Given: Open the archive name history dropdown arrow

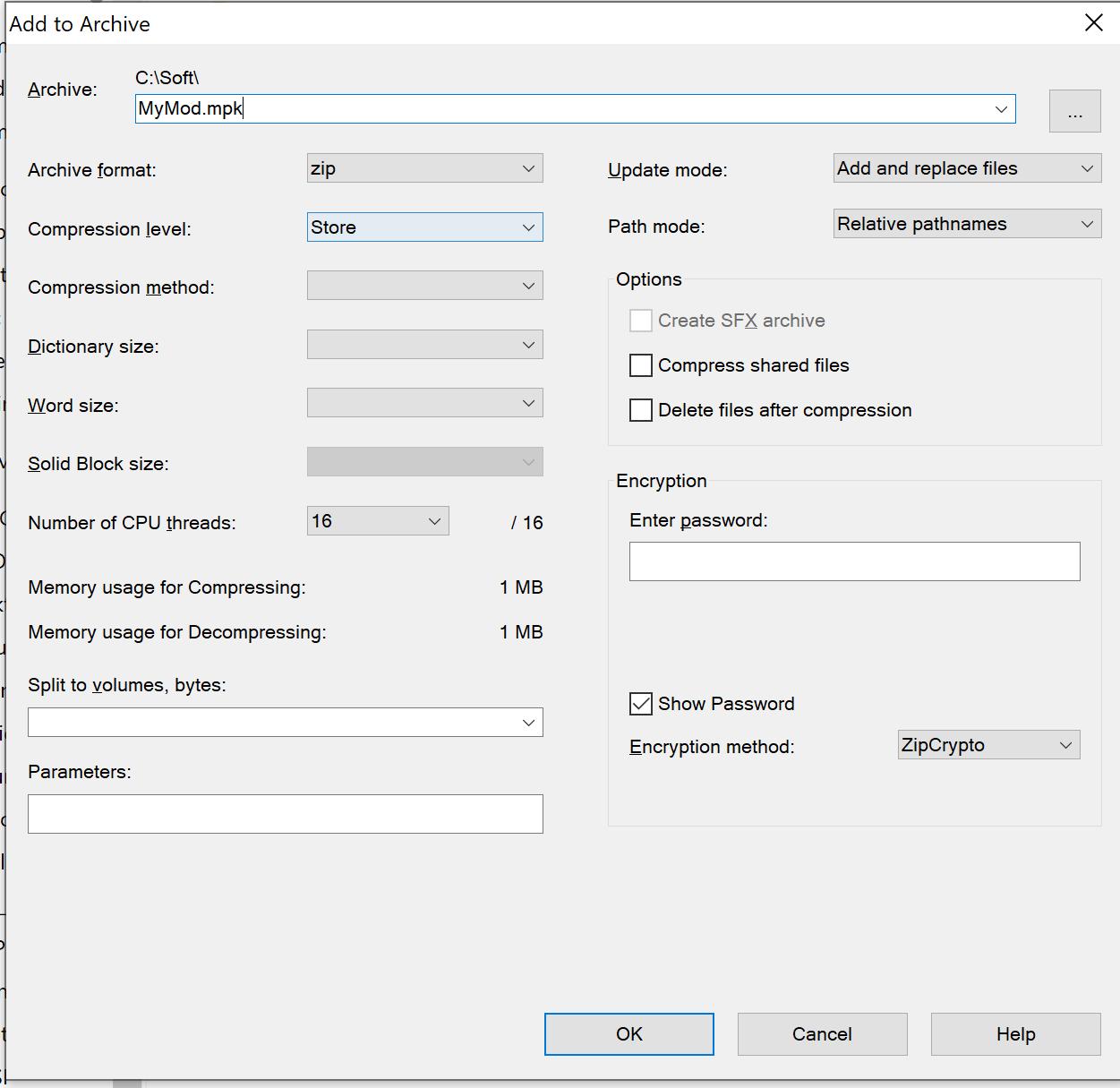Looking at the screenshot, I should [1001, 109].
